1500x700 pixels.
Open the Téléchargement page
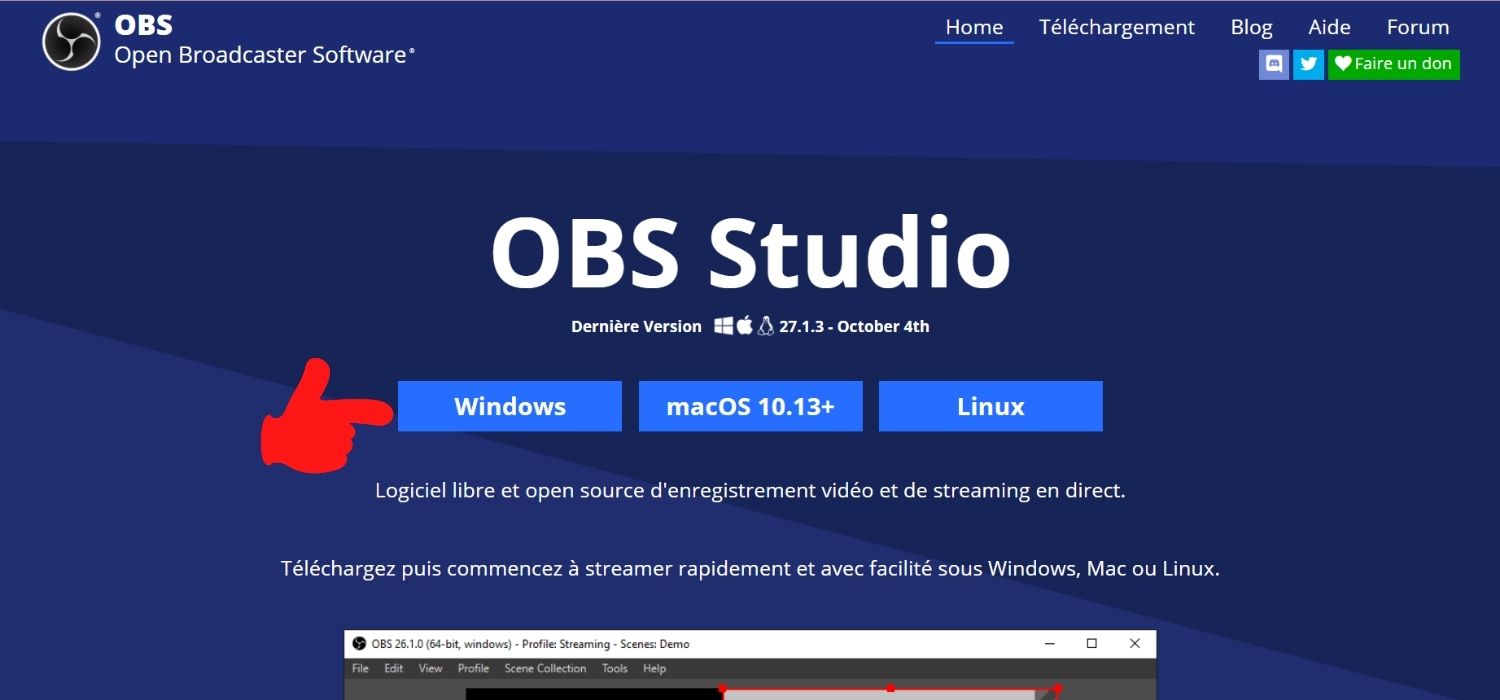1116,27
